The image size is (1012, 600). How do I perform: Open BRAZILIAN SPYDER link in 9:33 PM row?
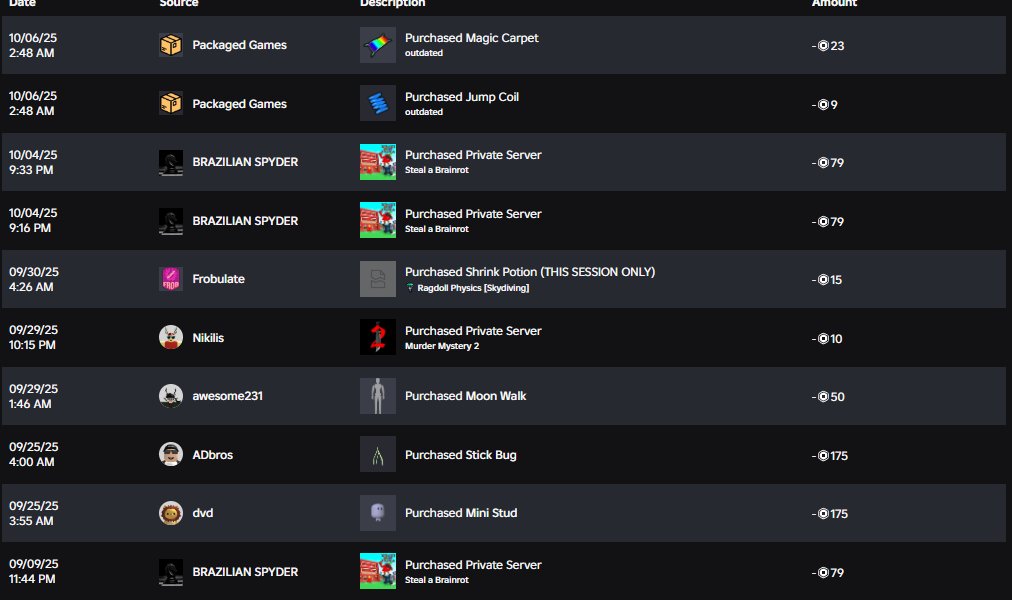pyautogui.click(x=245, y=162)
